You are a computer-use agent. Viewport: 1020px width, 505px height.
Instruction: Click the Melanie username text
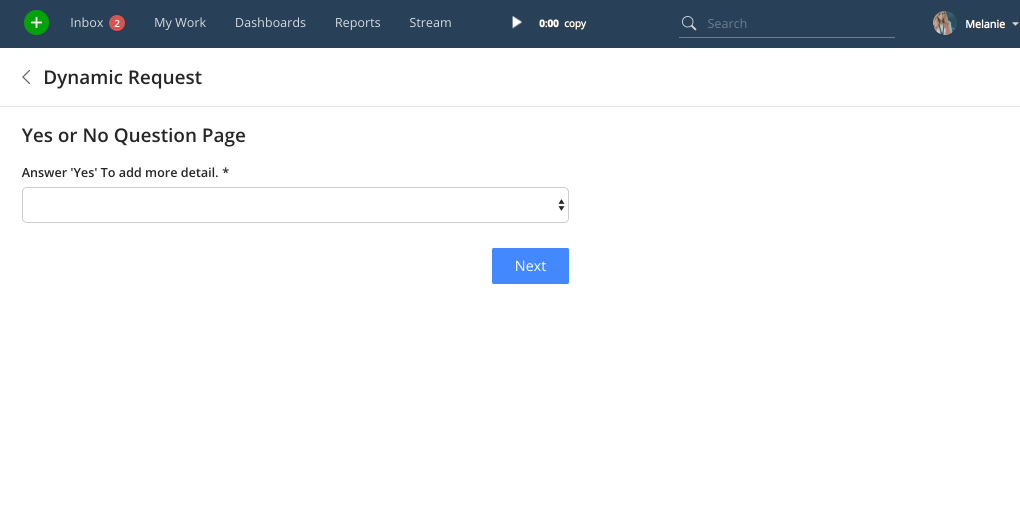985,24
